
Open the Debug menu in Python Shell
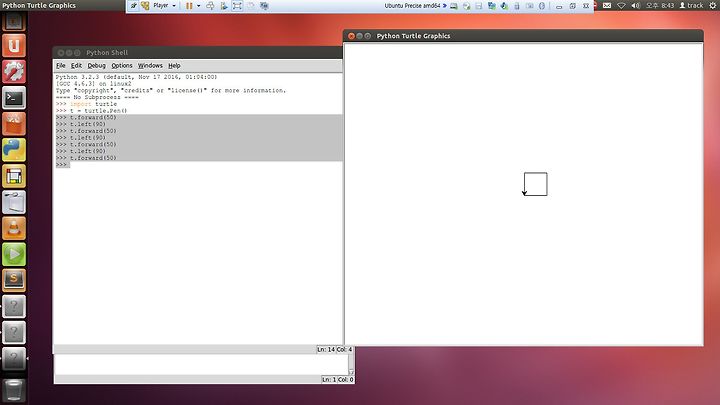coord(96,66)
